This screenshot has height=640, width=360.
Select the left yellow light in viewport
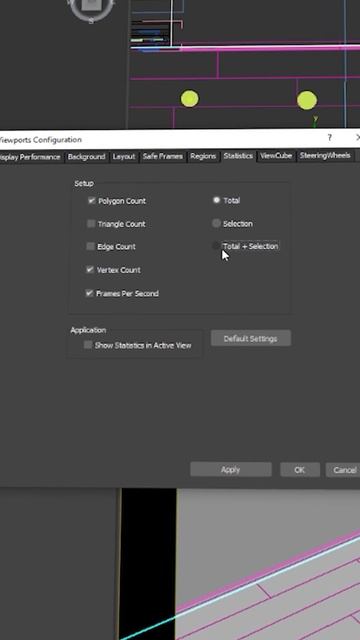pyautogui.click(x=189, y=99)
